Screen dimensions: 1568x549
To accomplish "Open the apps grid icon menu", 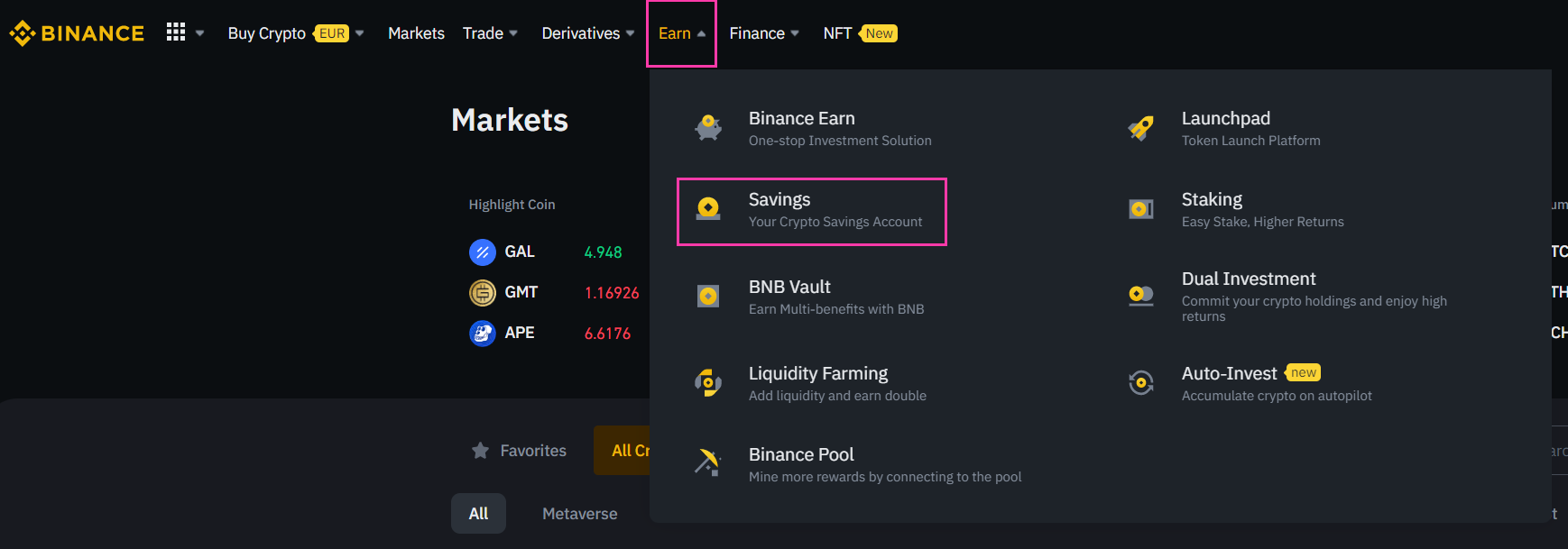I will pyautogui.click(x=176, y=32).
